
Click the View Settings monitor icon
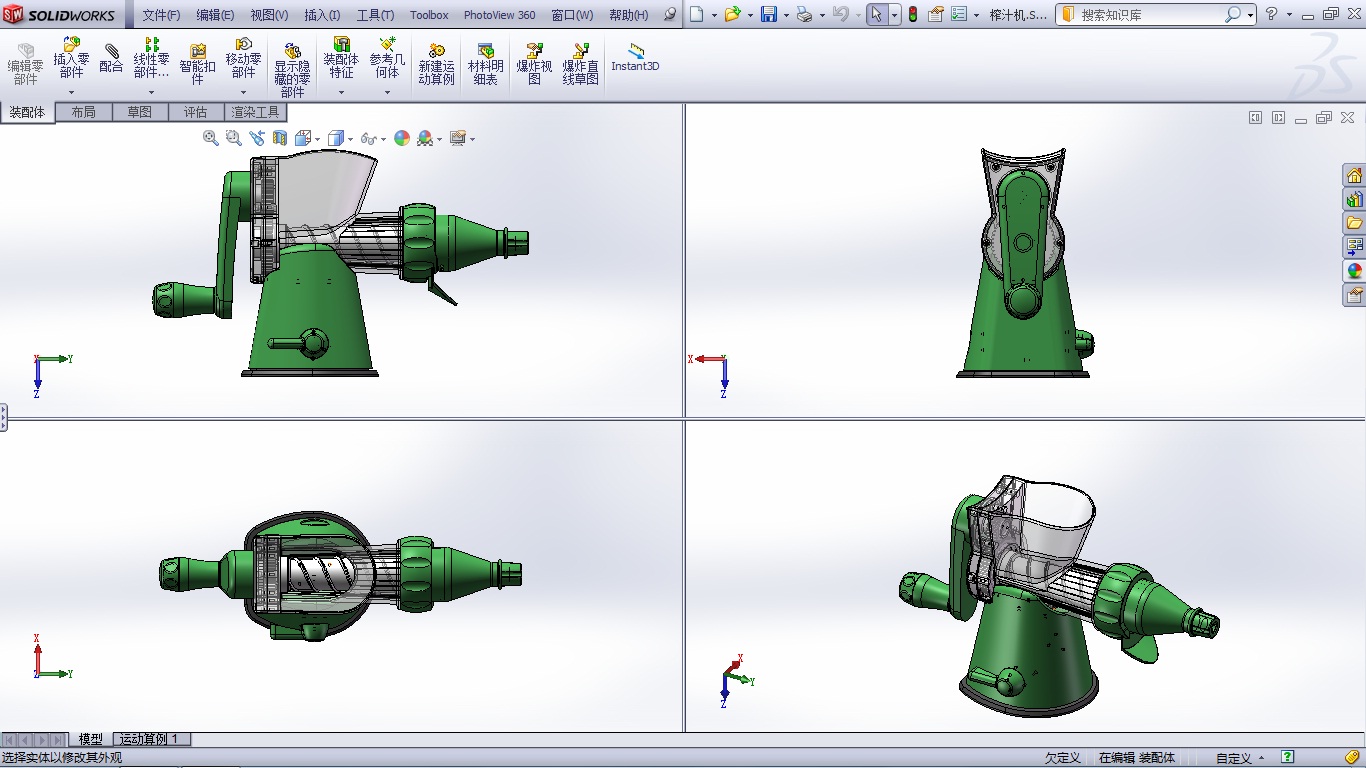(458, 138)
